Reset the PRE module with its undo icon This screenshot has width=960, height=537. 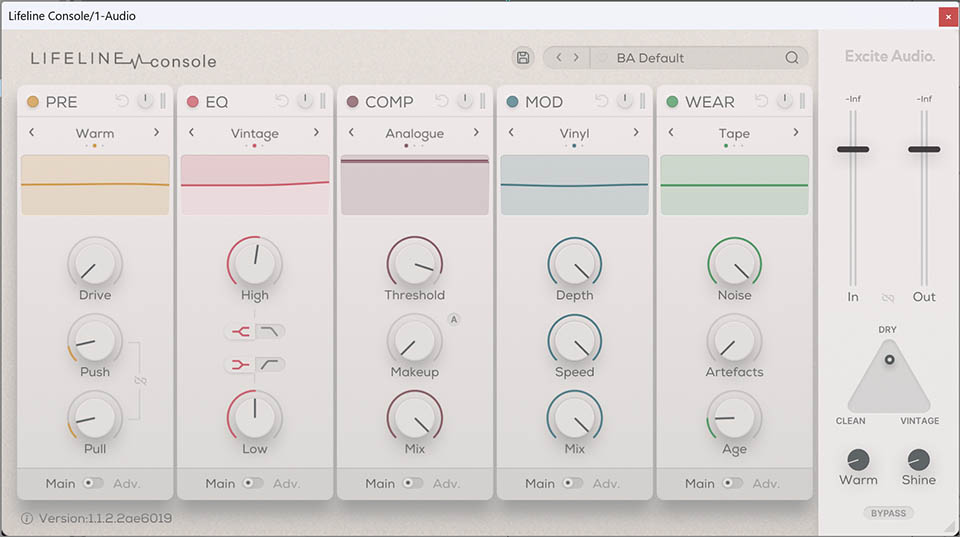pyautogui.click(x=123, y=101)
